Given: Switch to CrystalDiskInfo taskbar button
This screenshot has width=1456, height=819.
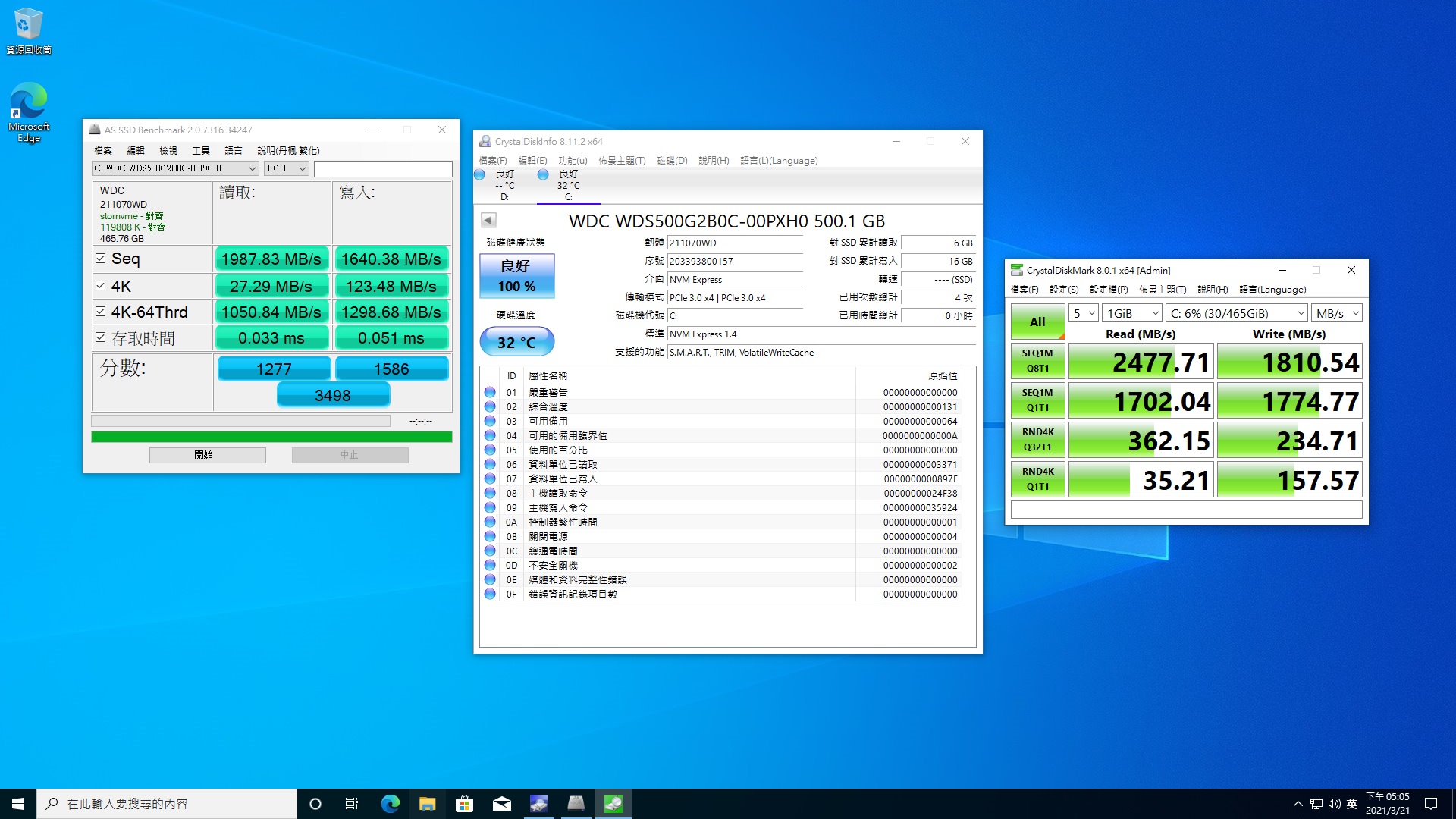Looking at the screenshot, I should (538, 804).
